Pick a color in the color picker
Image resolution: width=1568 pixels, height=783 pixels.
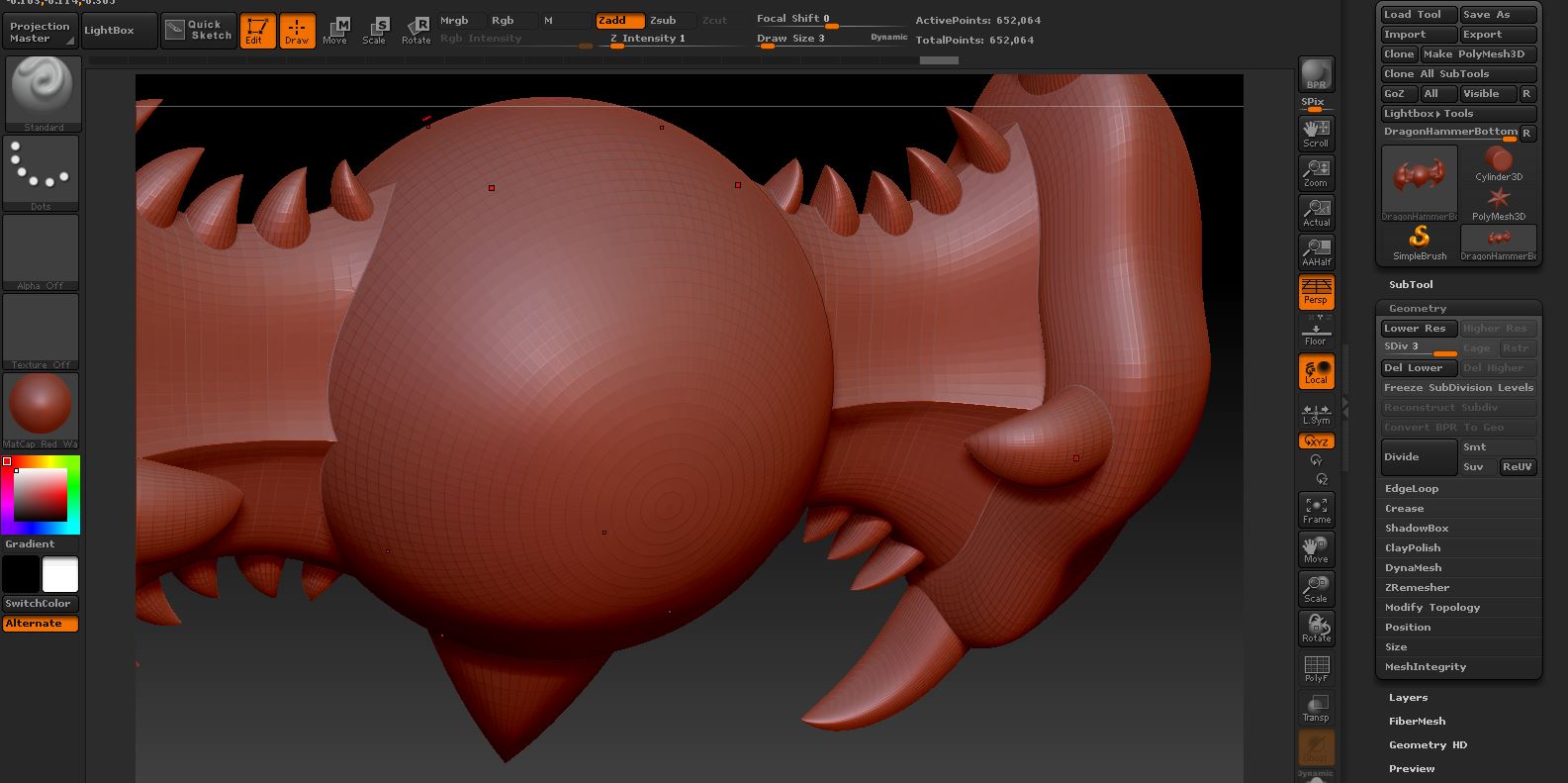[41, 495]
